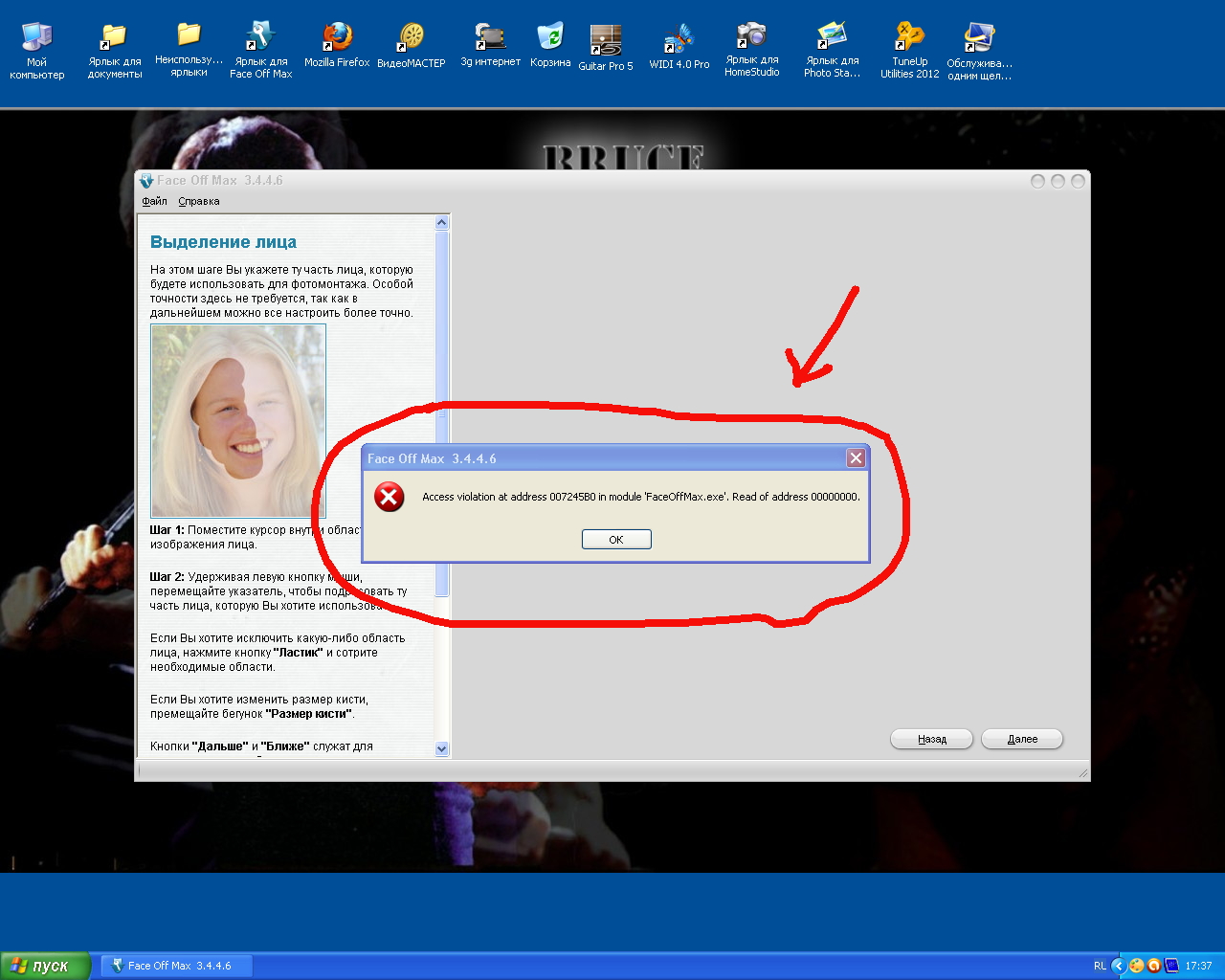Select the Guitar Pro 5 desktop icon
1225x980 pixels.
click(606, 47)
